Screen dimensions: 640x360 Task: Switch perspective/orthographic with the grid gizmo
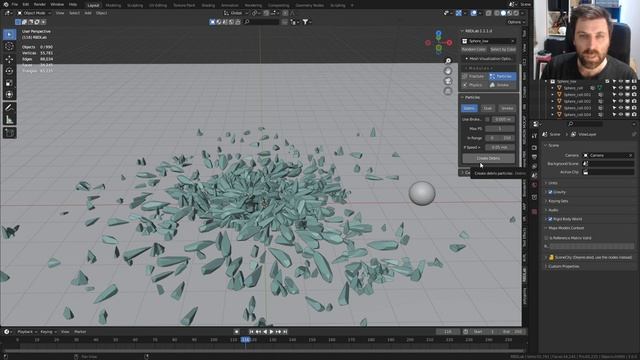coord(448,91)
